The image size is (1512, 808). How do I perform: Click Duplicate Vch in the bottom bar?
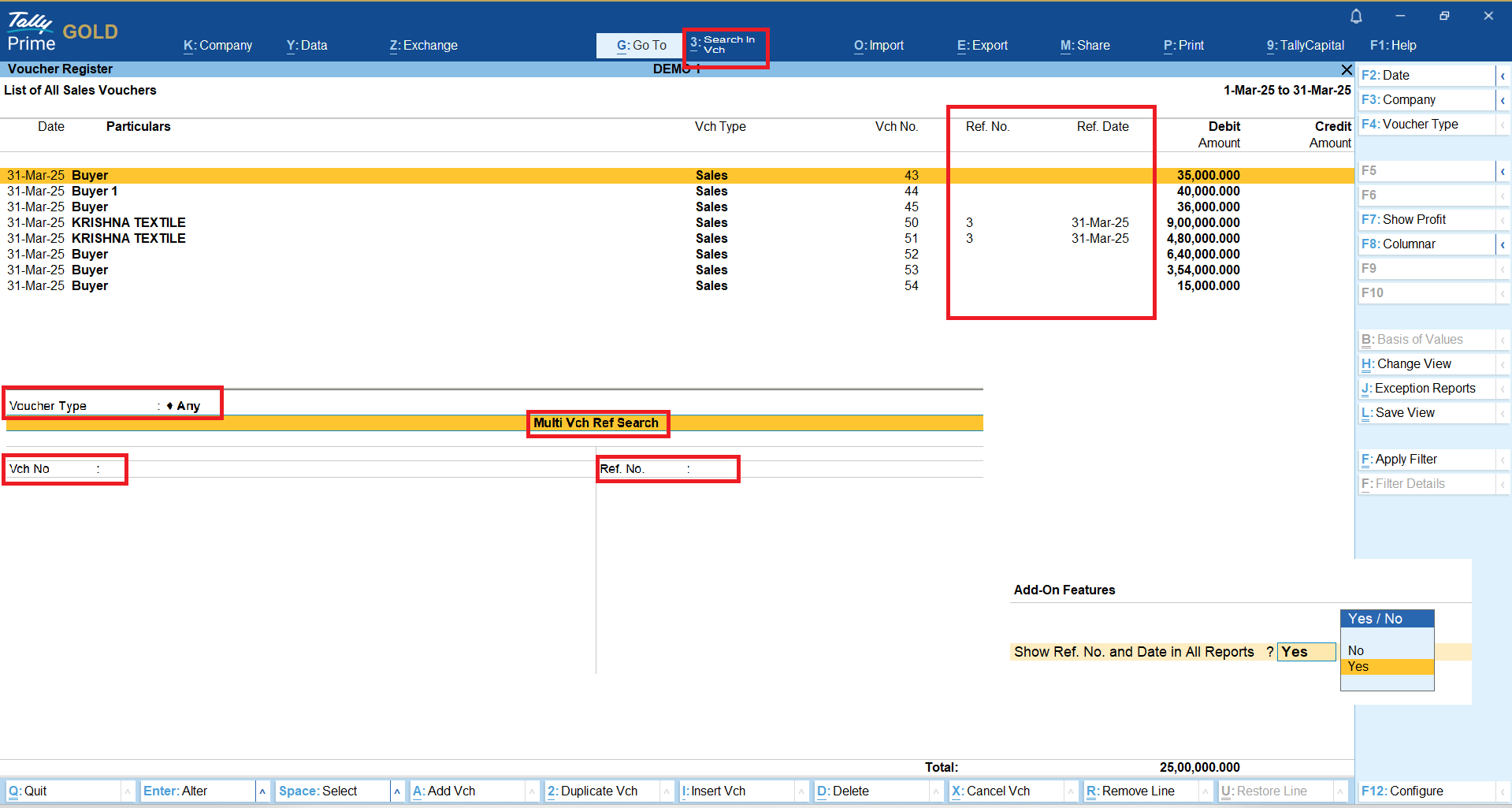(x=599, y=791)
